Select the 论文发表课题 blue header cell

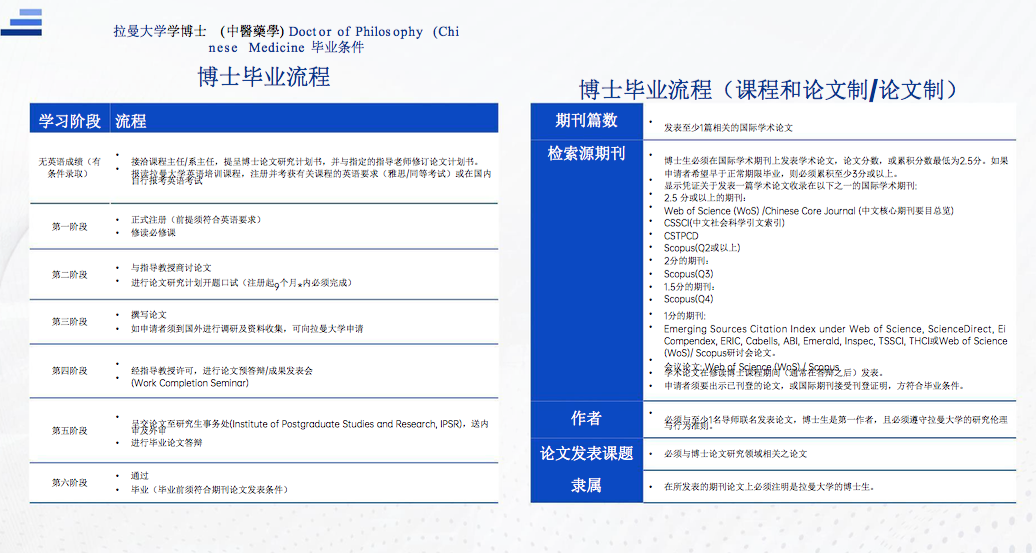pos(586,453)
